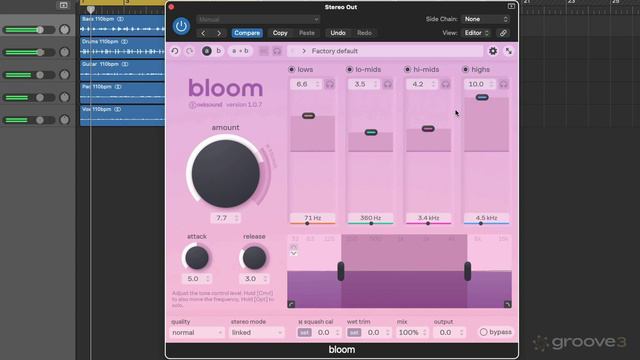
Task: Click the Compare button
Action: click(x=247, y=33)
